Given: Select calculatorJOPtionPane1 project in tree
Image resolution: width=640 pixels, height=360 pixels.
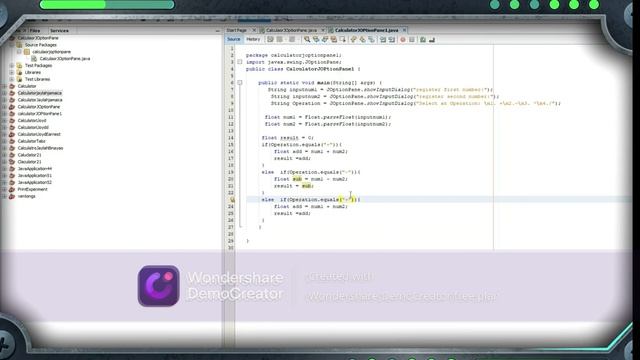Looking at the screenshot, I should 40,113.
